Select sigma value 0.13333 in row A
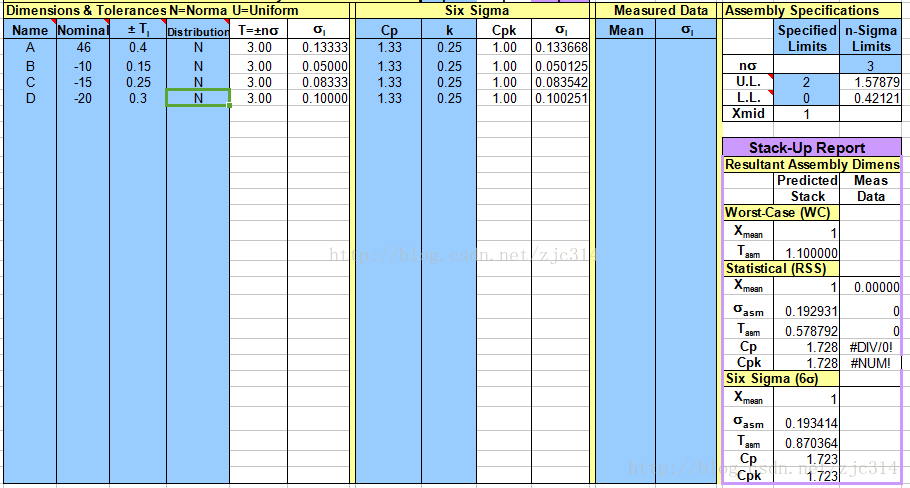The width and height of the screenshot is (910, 488). point(319,48)
